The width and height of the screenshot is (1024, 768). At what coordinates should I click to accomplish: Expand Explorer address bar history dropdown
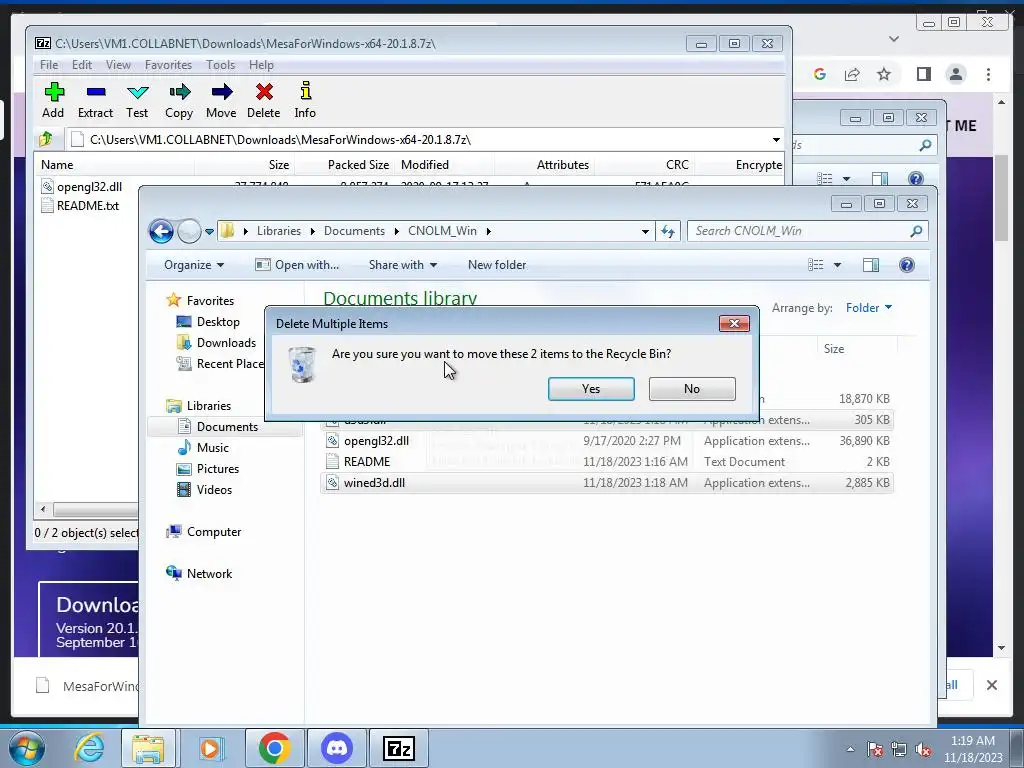tap(645, 231)
